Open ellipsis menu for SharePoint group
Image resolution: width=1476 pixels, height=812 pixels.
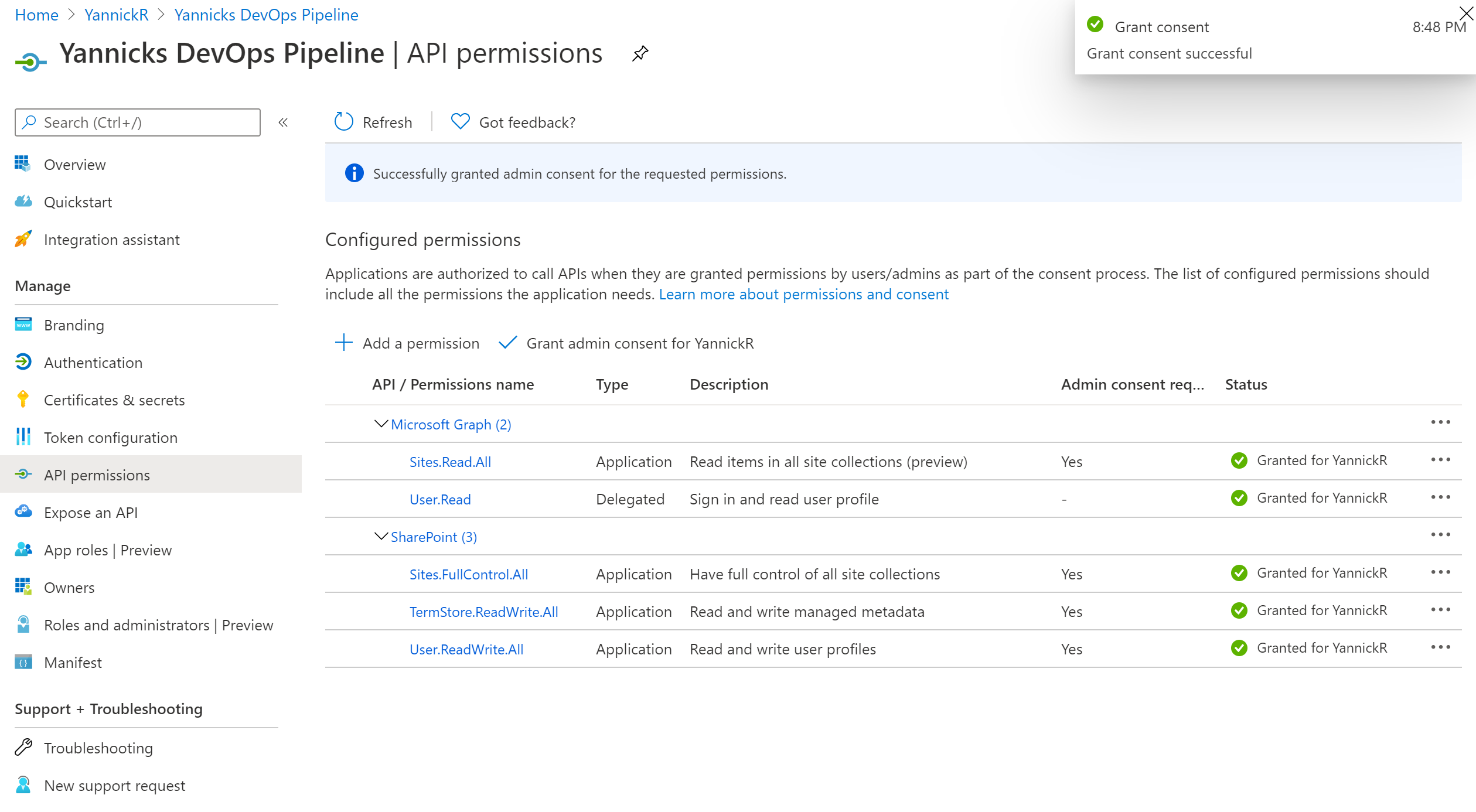(1440, 535)
